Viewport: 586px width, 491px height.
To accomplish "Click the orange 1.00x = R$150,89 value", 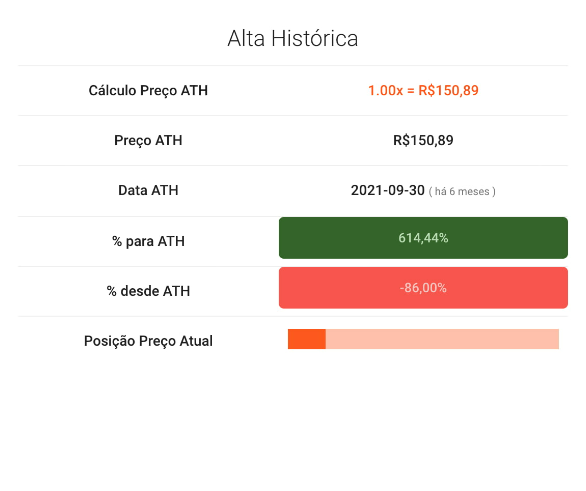I will click(423, 90).
